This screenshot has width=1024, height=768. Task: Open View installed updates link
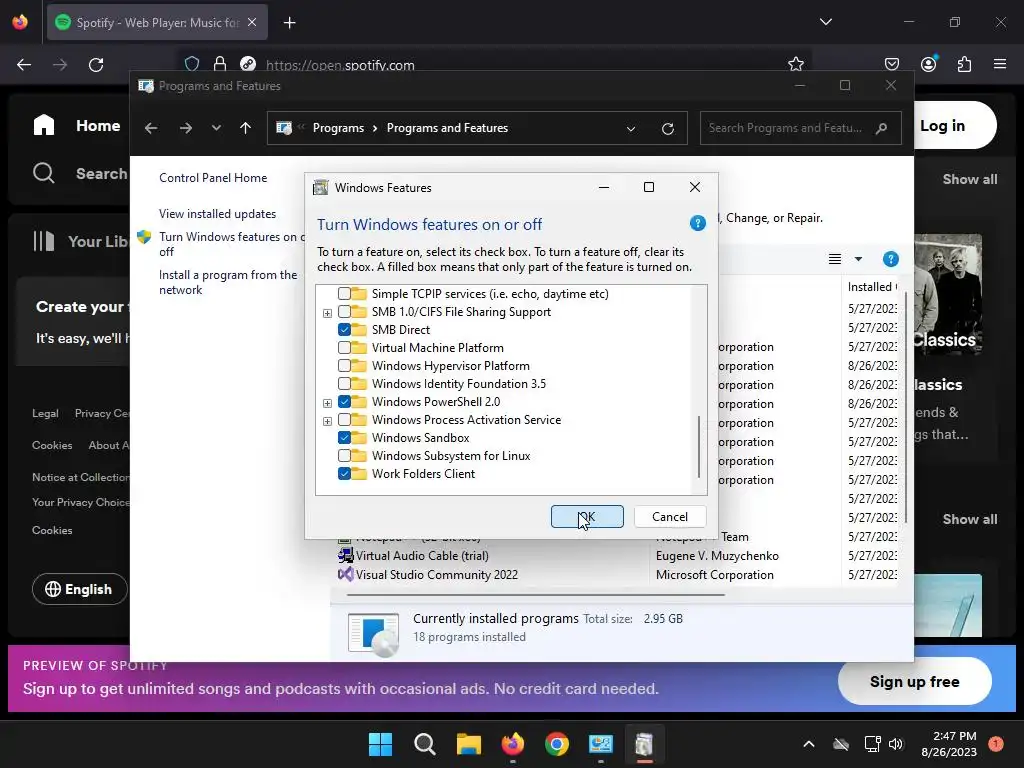pyautogui.click(x=217, y=214)
